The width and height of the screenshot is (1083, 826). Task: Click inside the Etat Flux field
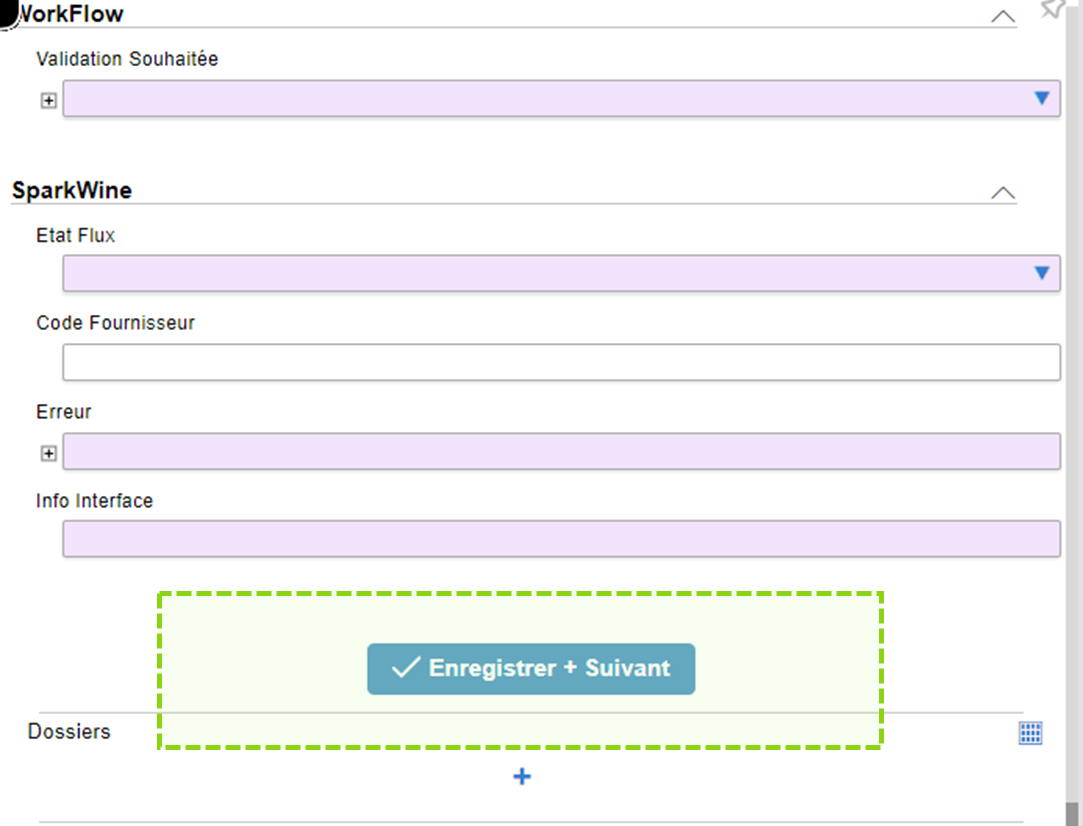(x=540, y=273)
